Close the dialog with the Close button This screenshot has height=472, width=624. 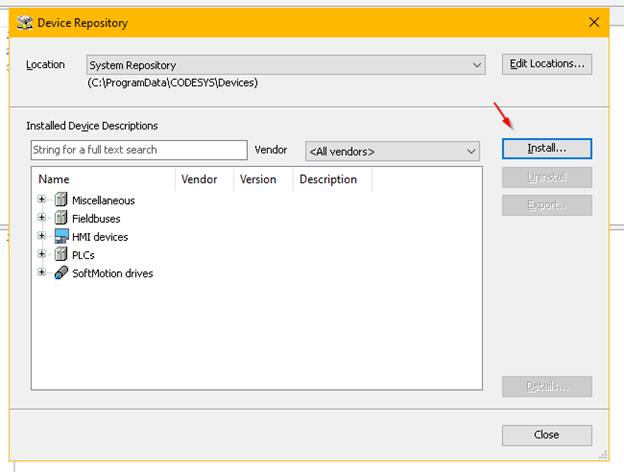pos(547,435)
